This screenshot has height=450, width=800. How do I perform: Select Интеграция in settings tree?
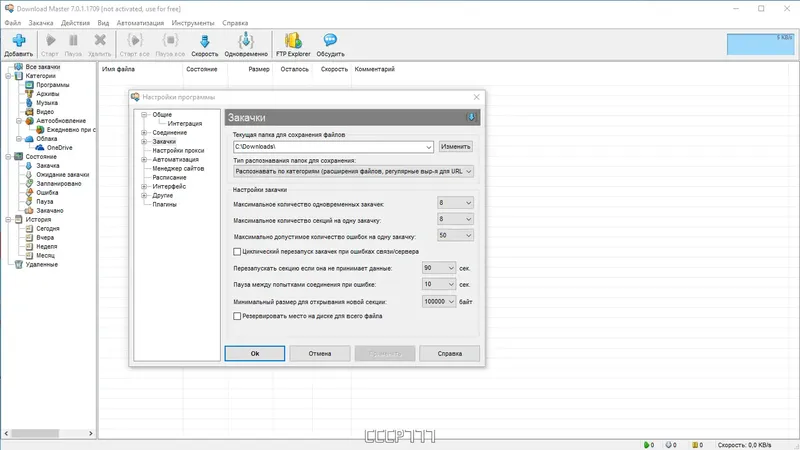185,123
